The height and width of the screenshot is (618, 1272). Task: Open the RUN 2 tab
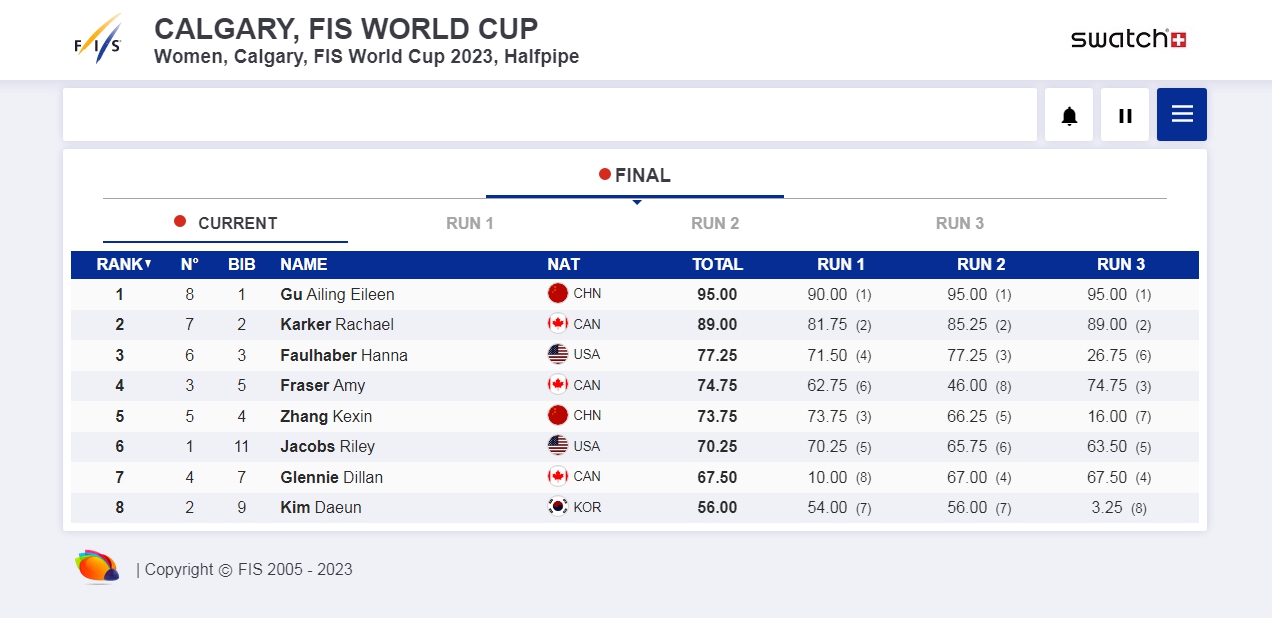pyautogui.click(x=715, y=223)
